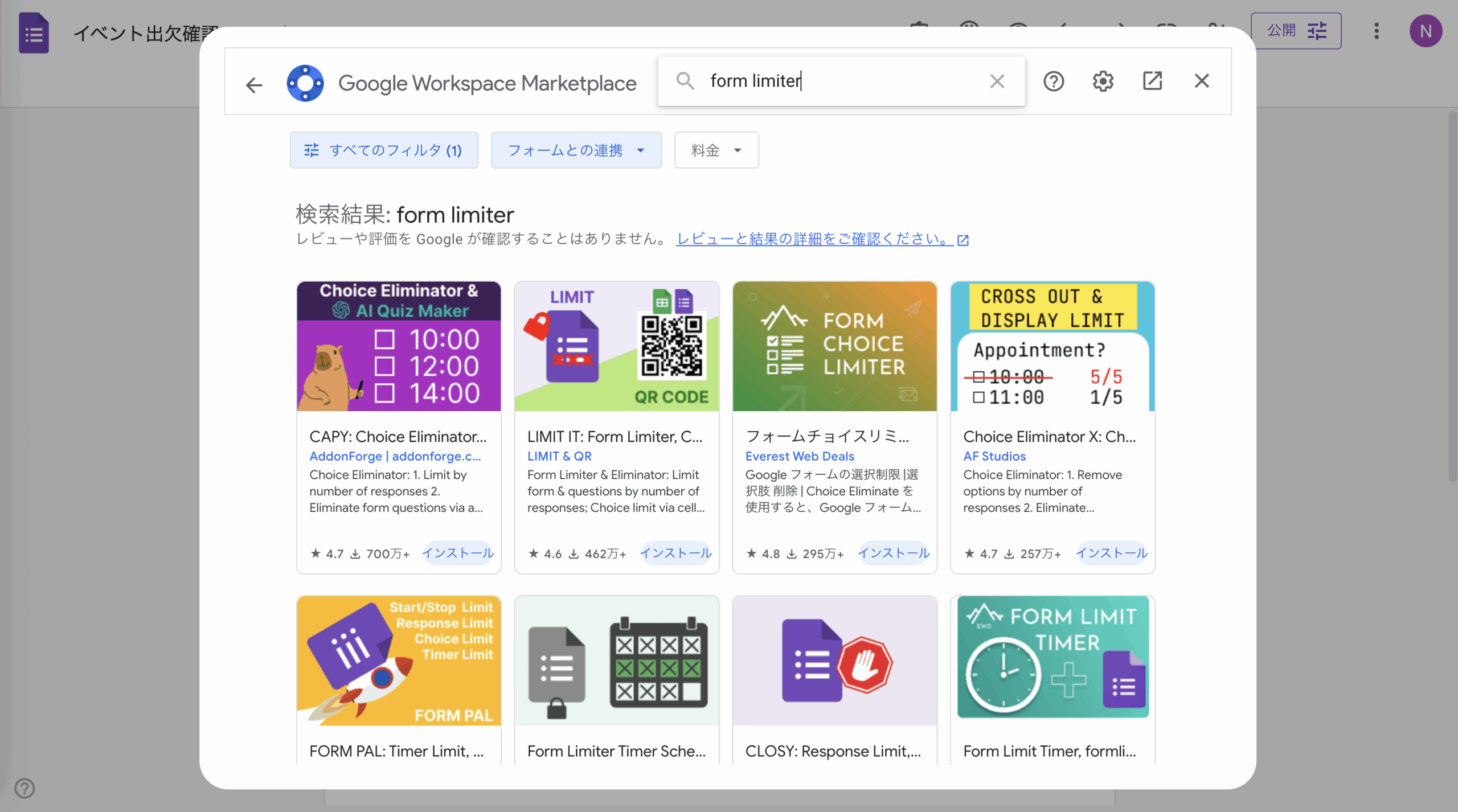1458x812 pixels.
Task: Click the LIMIT IT: Form Limiter title
Action: [615, 437]
